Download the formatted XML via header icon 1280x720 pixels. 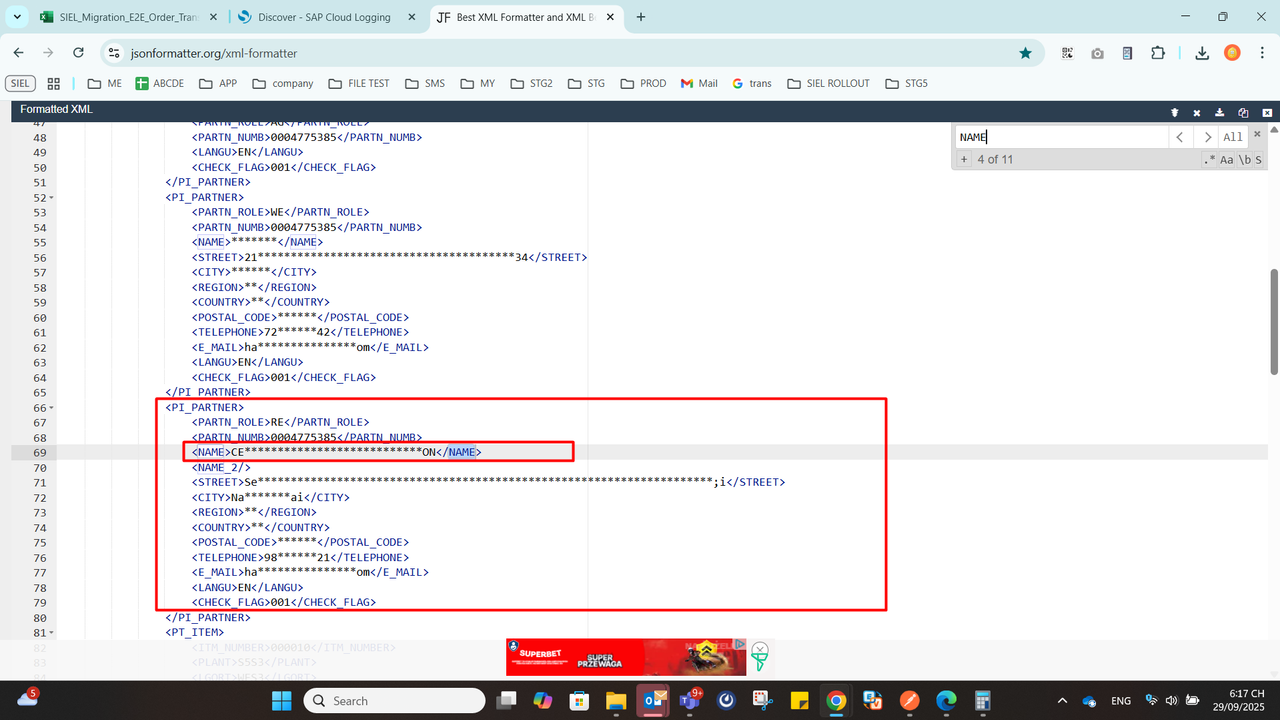1220,112
